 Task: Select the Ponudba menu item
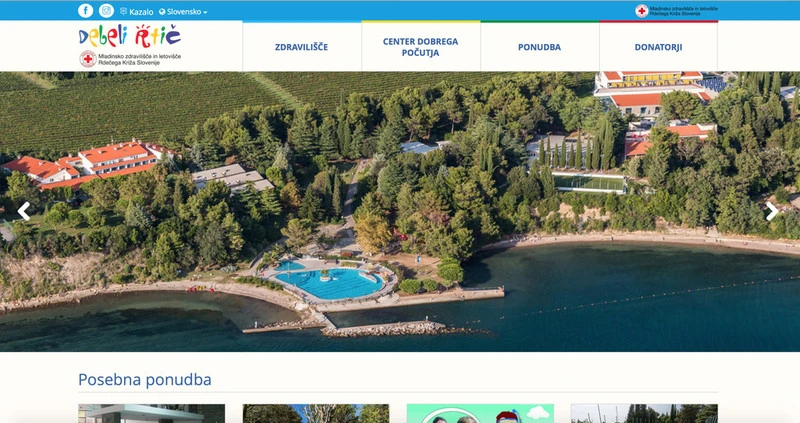tap(540, 47)
